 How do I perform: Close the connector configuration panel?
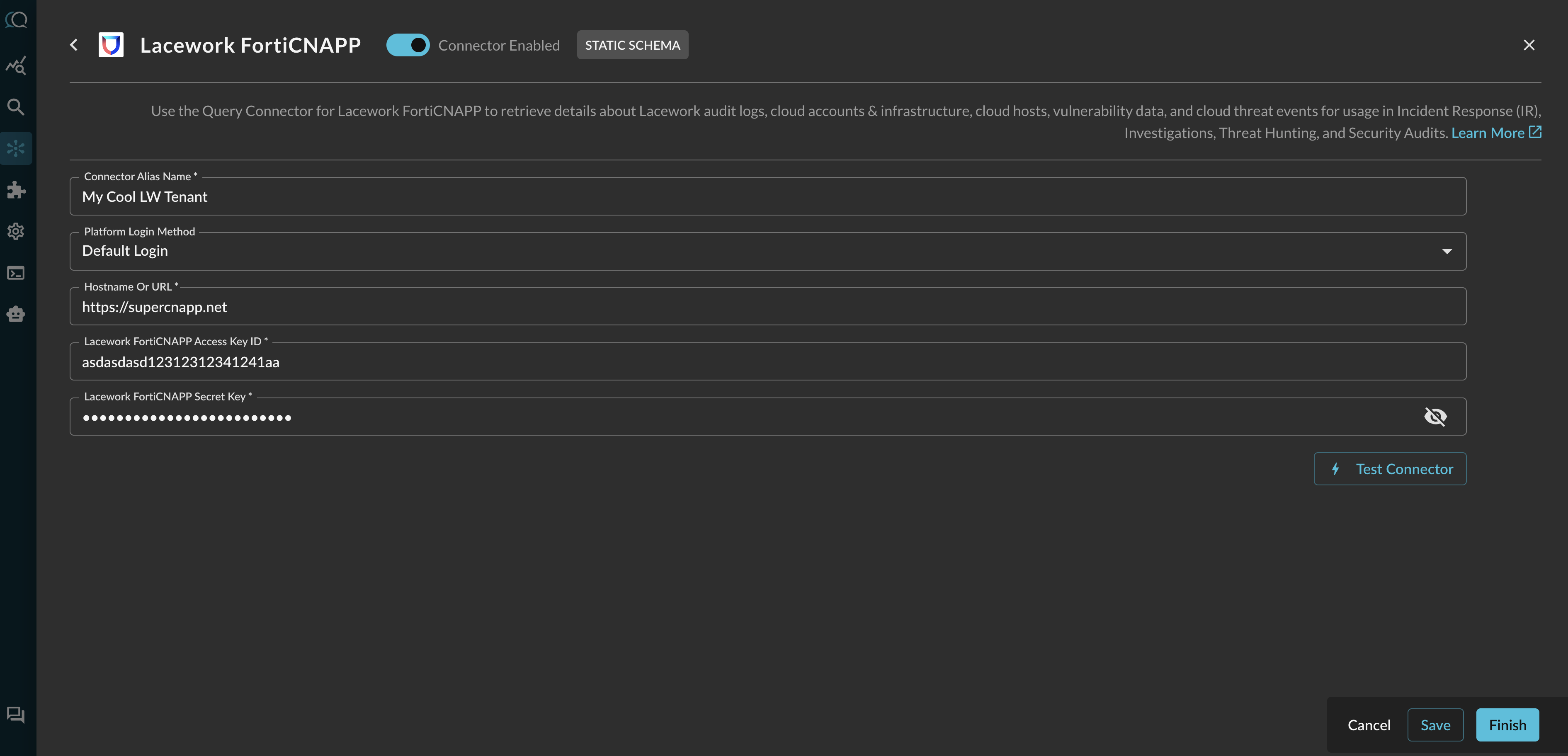1529,45
